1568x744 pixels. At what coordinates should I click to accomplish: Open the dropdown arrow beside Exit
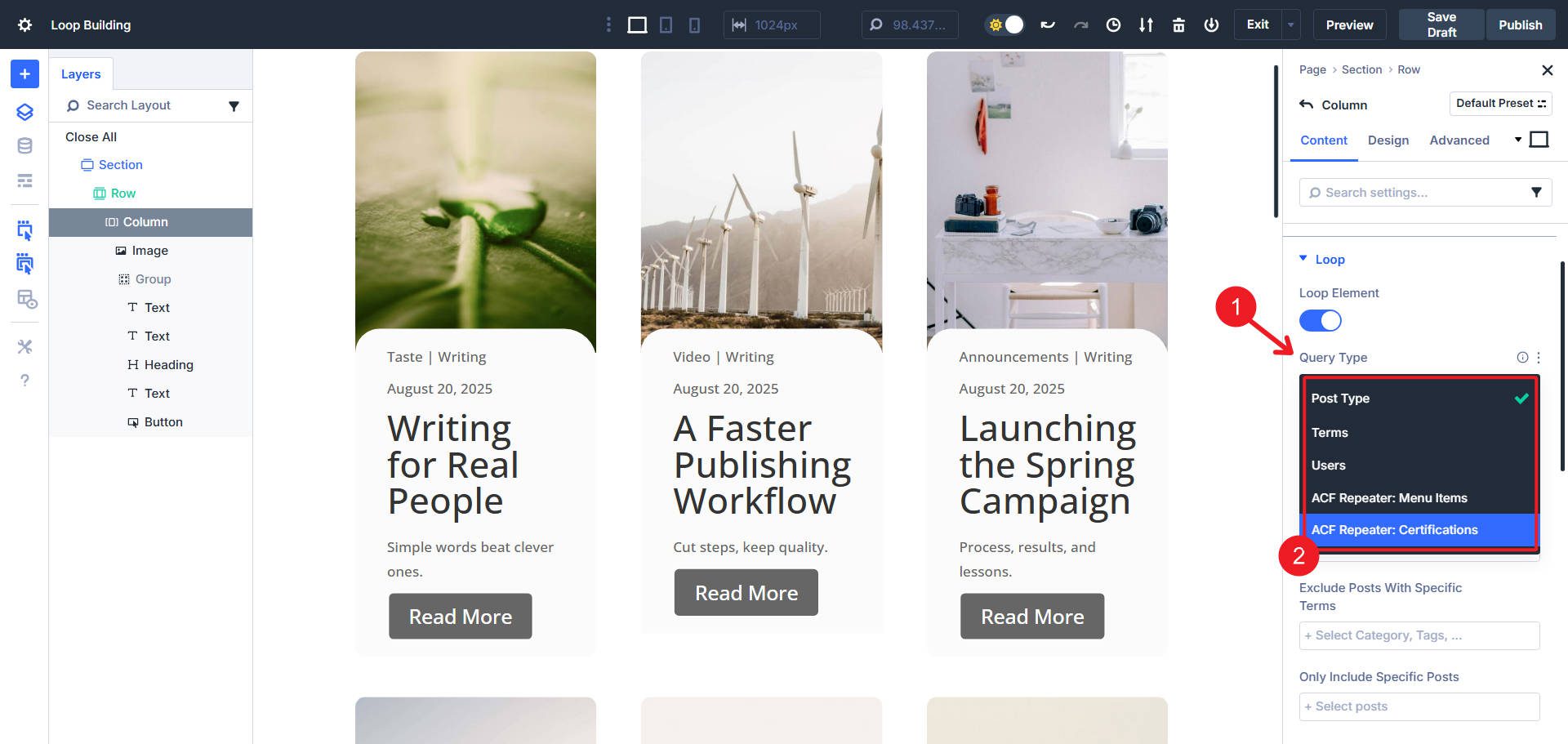[x=1291, y=25]
